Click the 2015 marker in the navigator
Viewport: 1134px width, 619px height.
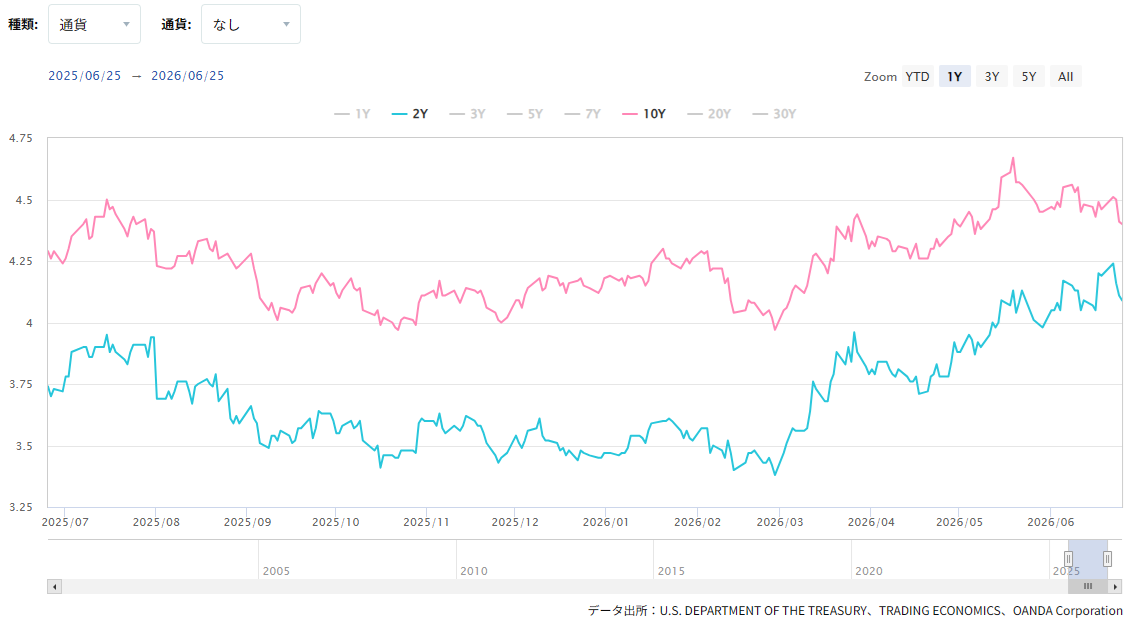[x=671, y=571]
